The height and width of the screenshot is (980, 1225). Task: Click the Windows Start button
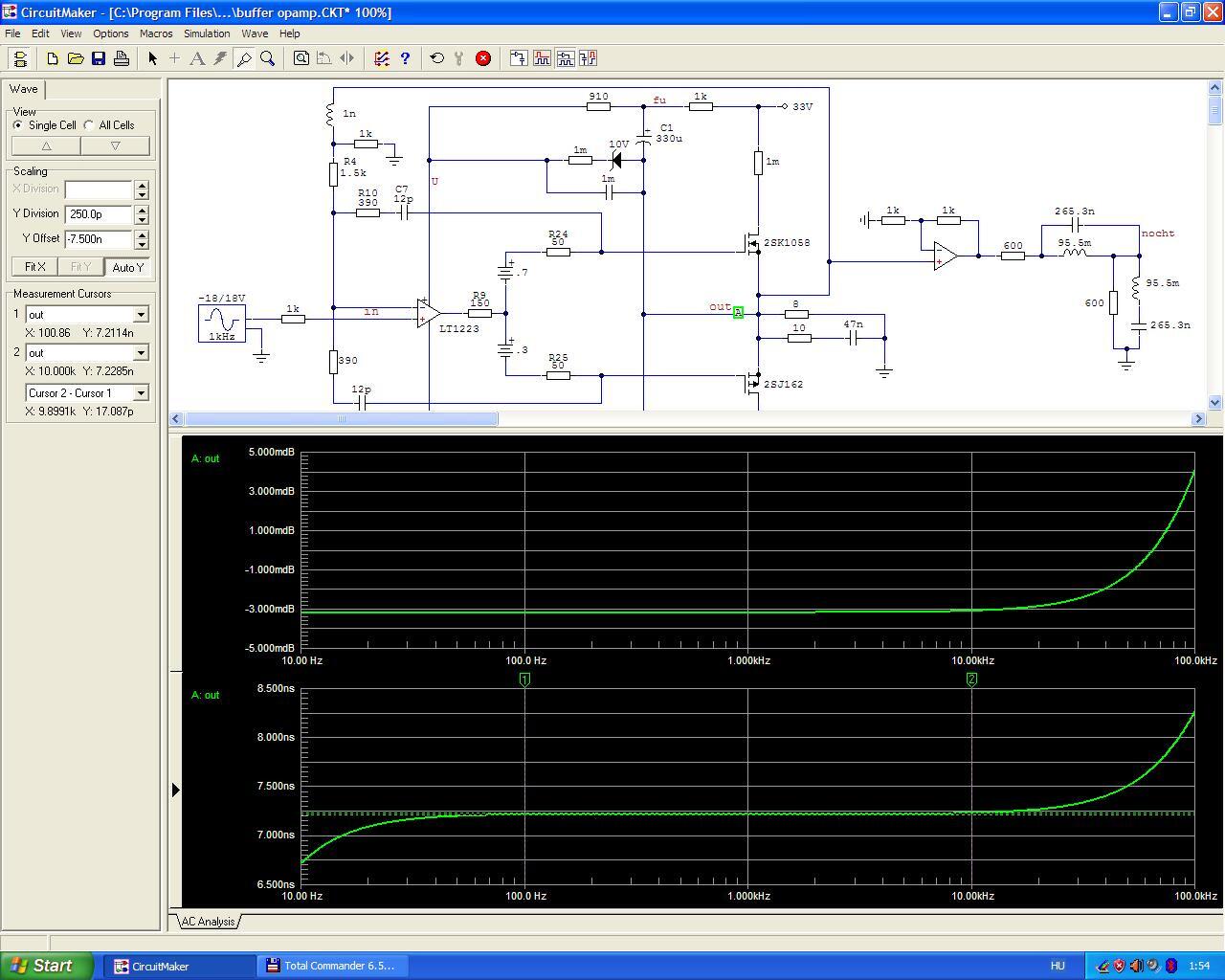pyautogui.click(x=46, y=966)
